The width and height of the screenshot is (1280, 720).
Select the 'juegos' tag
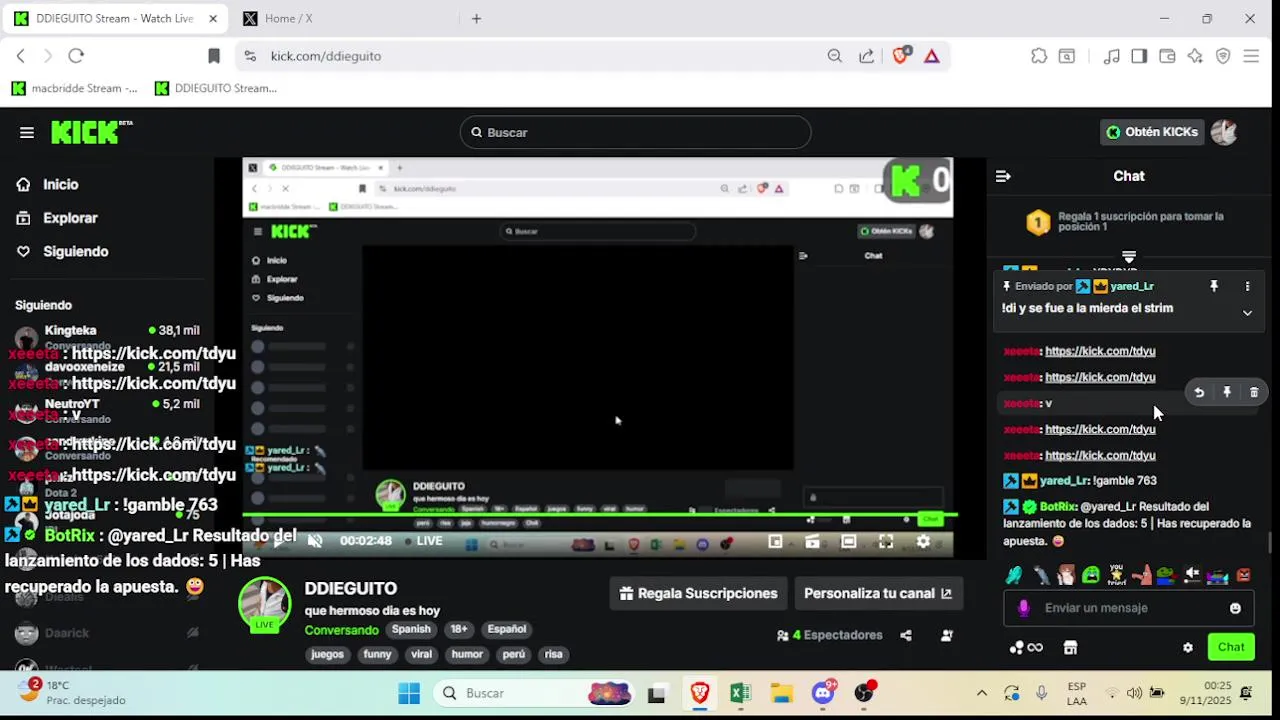pos(327,654)
